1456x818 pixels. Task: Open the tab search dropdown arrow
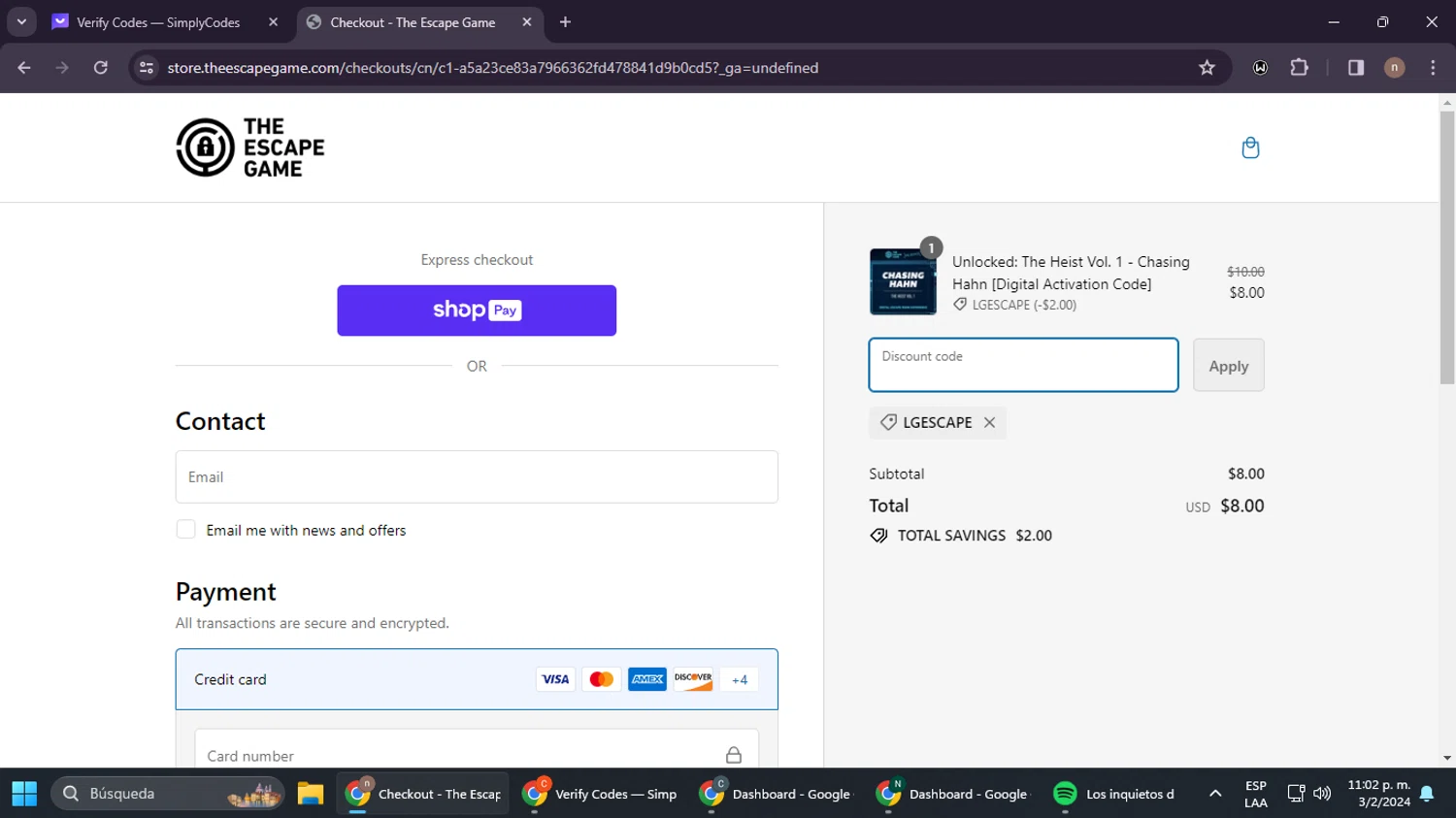point(21,21)
